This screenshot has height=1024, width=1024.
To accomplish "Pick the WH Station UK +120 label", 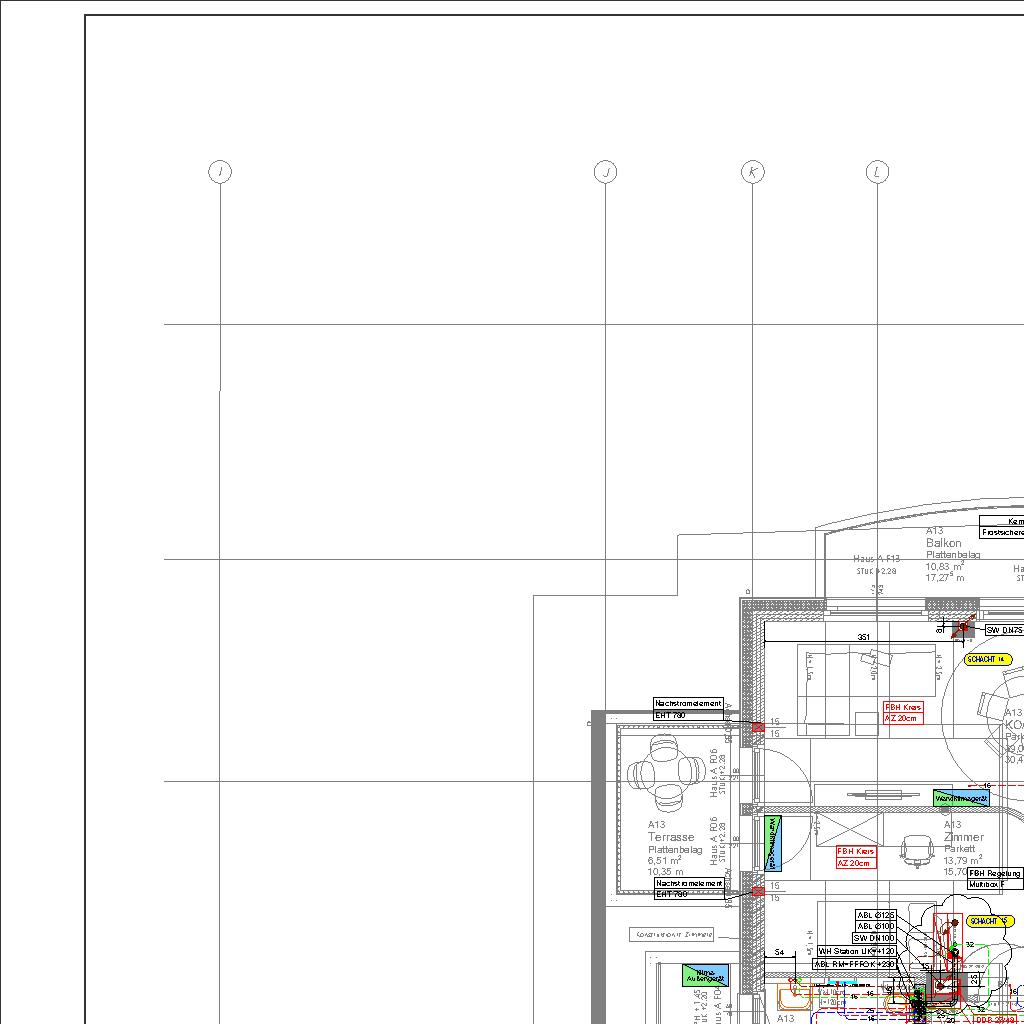I will click(x=856, y=952).
